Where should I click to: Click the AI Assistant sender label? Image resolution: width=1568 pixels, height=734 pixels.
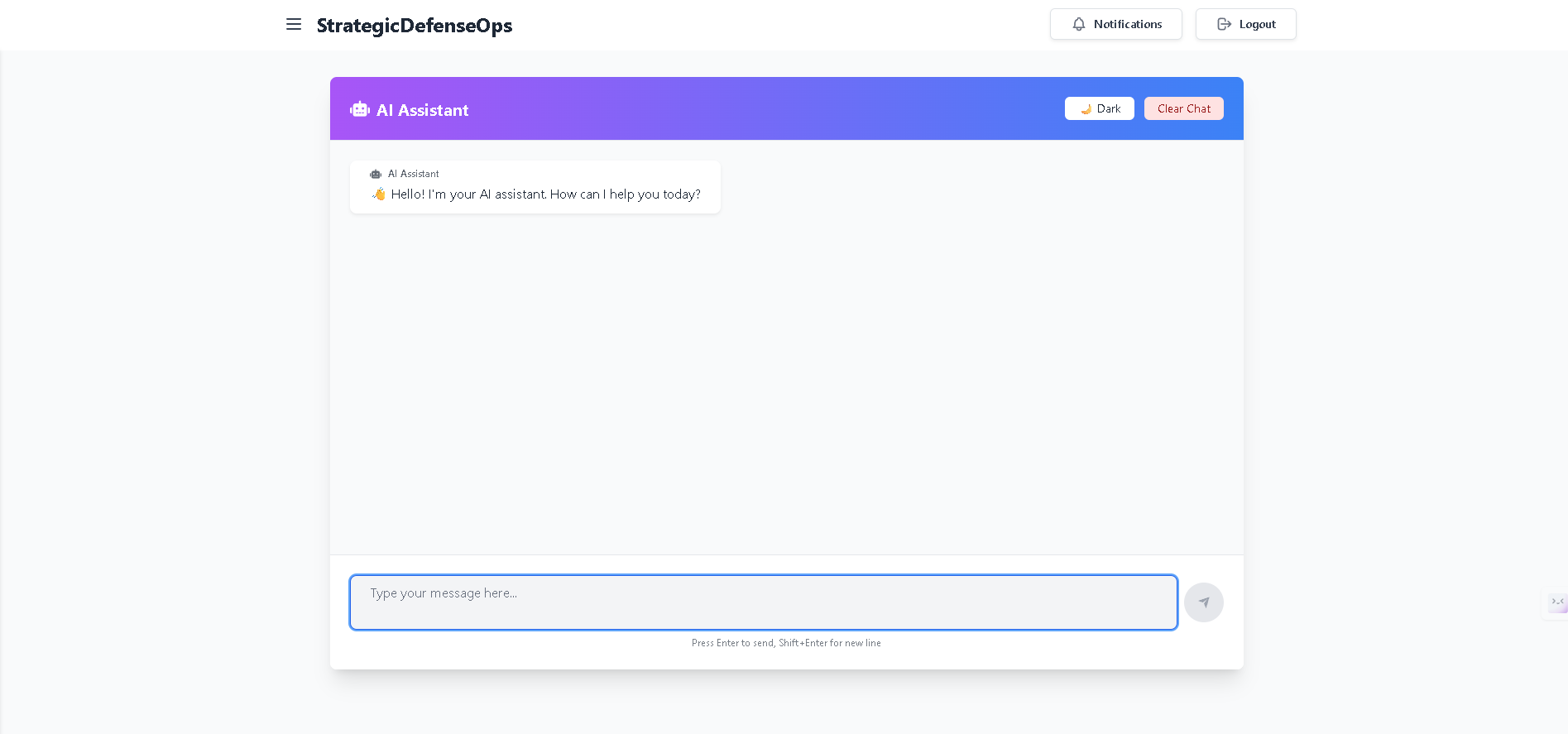click(x=414, y=174)
